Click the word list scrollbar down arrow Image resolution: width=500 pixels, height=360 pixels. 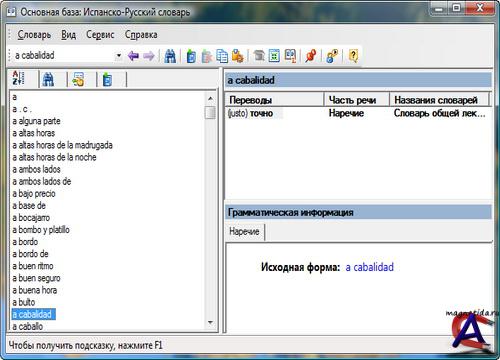pos(210,322)
